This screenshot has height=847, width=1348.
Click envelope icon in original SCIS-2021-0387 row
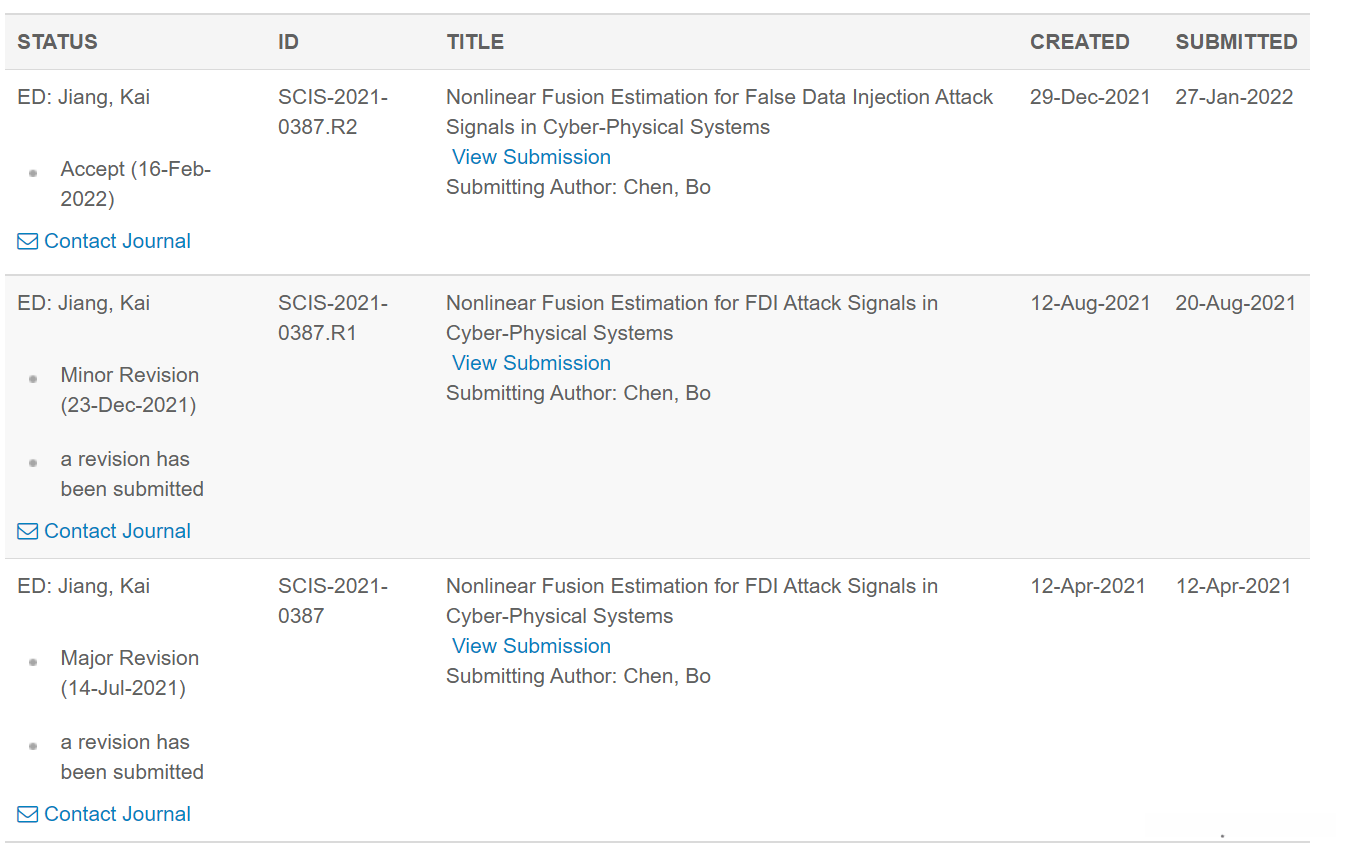28,815
